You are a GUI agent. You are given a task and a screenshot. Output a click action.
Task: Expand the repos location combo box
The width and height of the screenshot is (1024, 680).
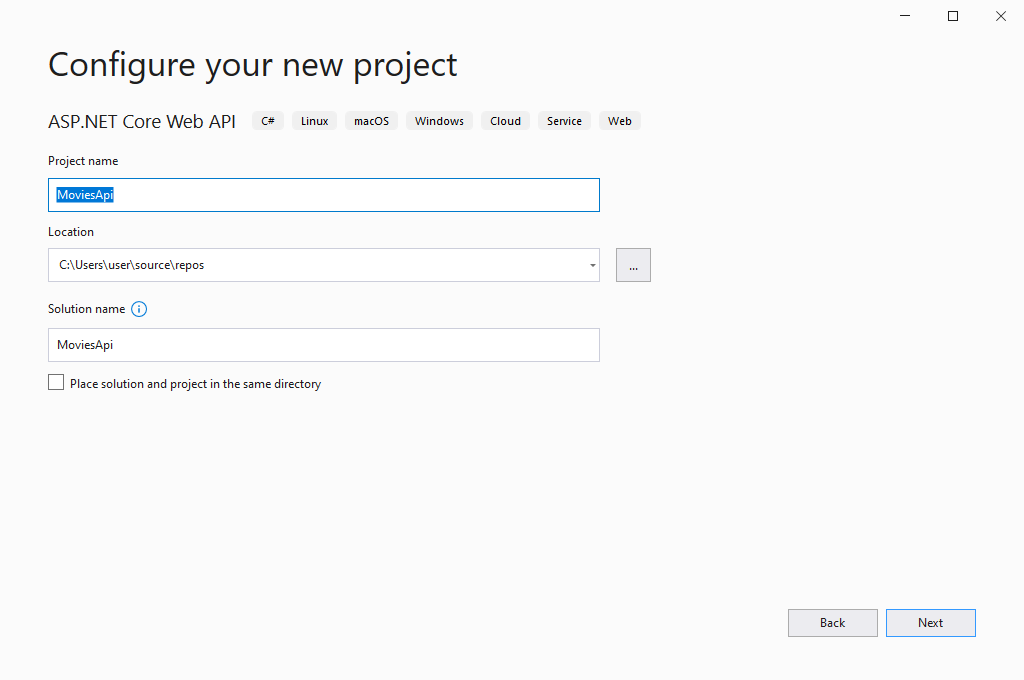coord(590,265)
